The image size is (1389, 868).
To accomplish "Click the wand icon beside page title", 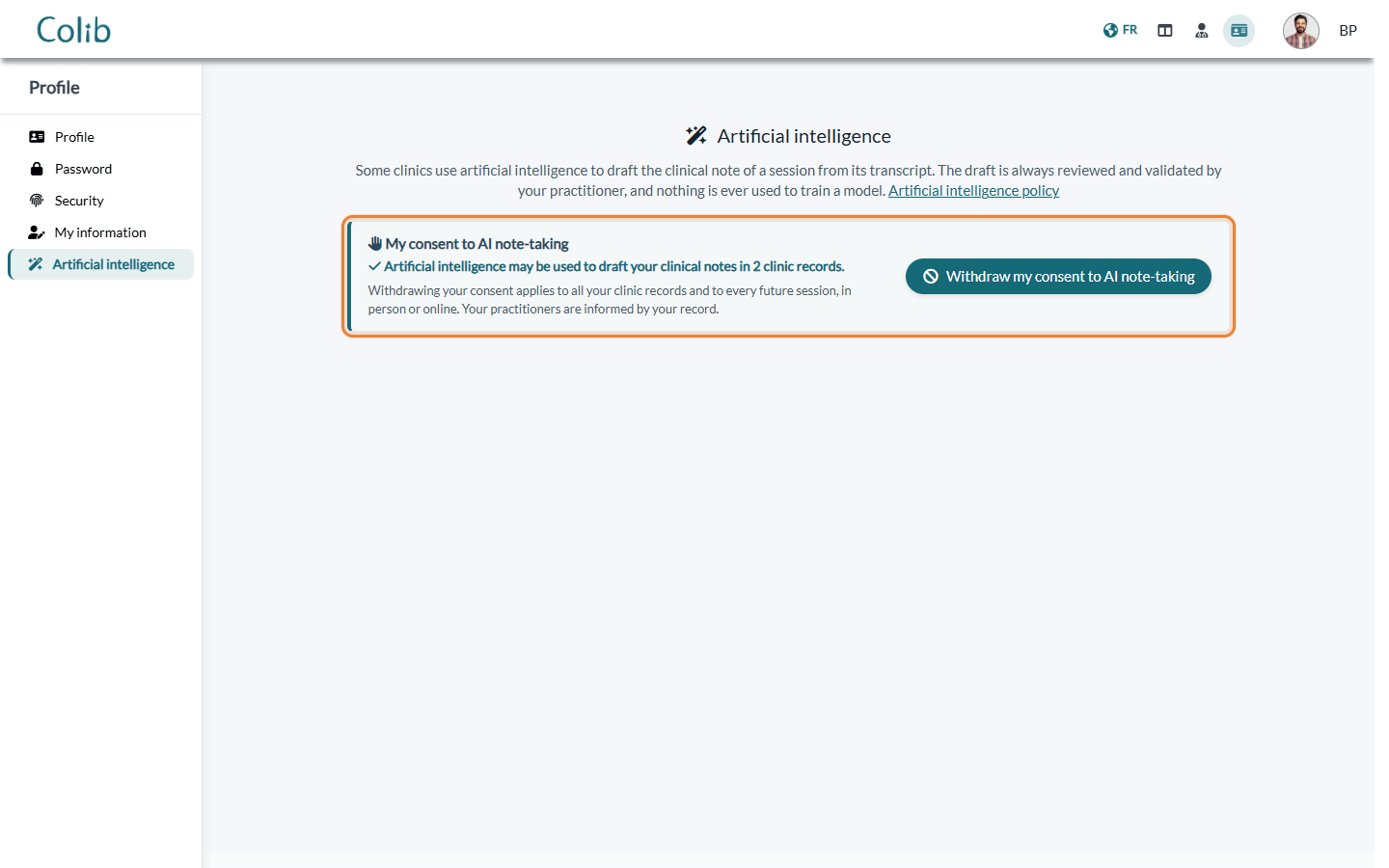I will [696, 136].
